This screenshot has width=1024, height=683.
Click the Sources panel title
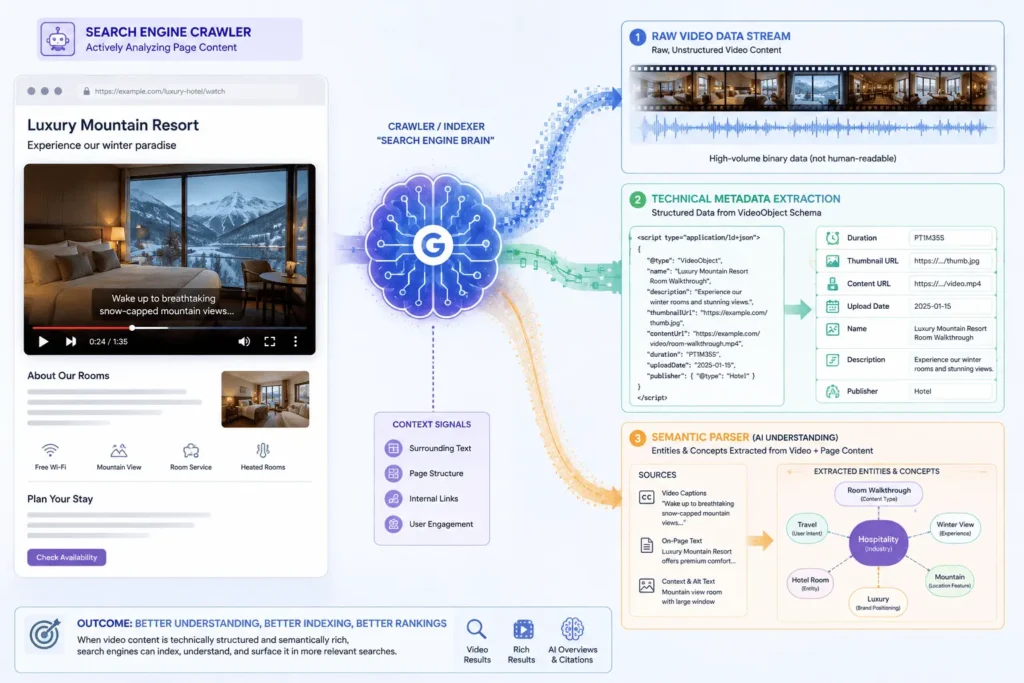(x=657, y=475)
